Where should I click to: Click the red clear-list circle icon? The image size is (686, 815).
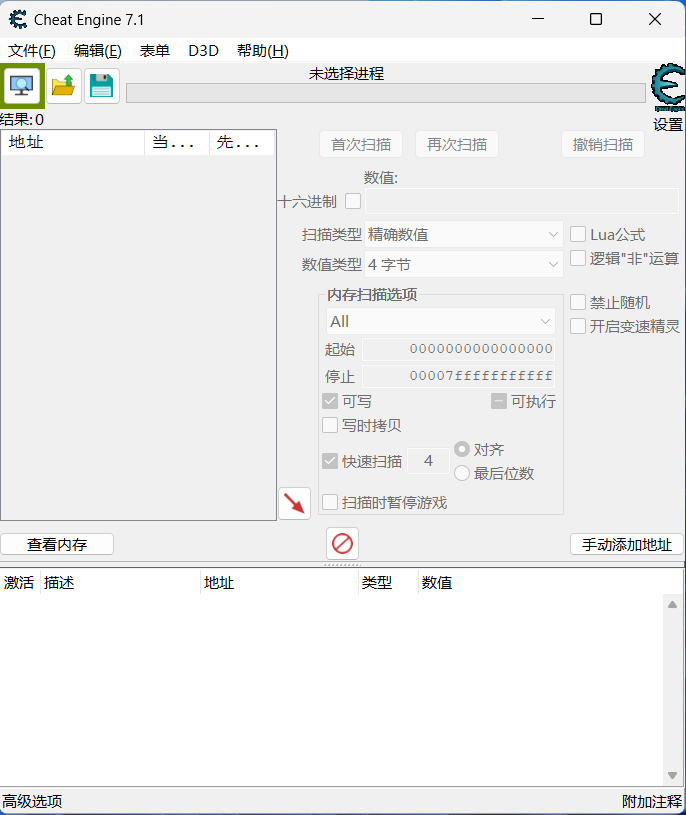point(342,544)
